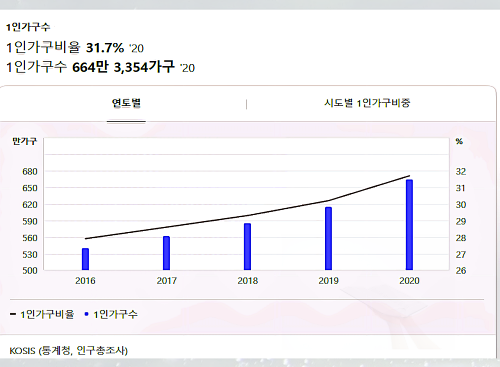
Task: Click the 31 right axis value
Action: pyautogui.click(x=461, y=188)
